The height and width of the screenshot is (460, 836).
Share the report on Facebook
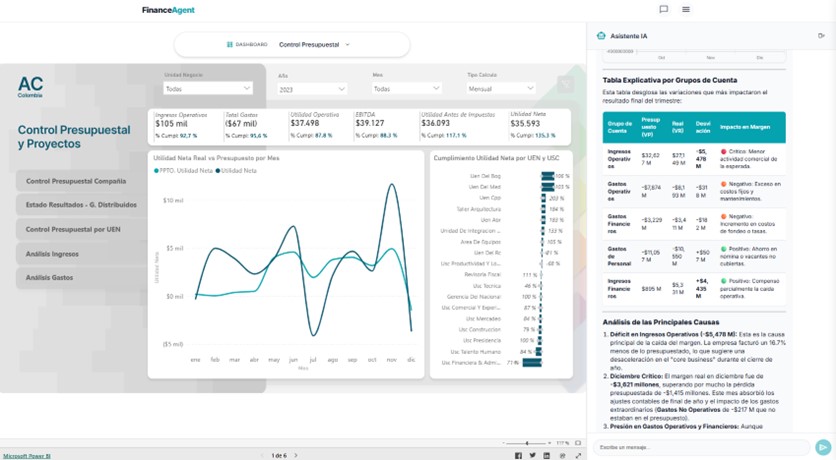pos(518,455)
